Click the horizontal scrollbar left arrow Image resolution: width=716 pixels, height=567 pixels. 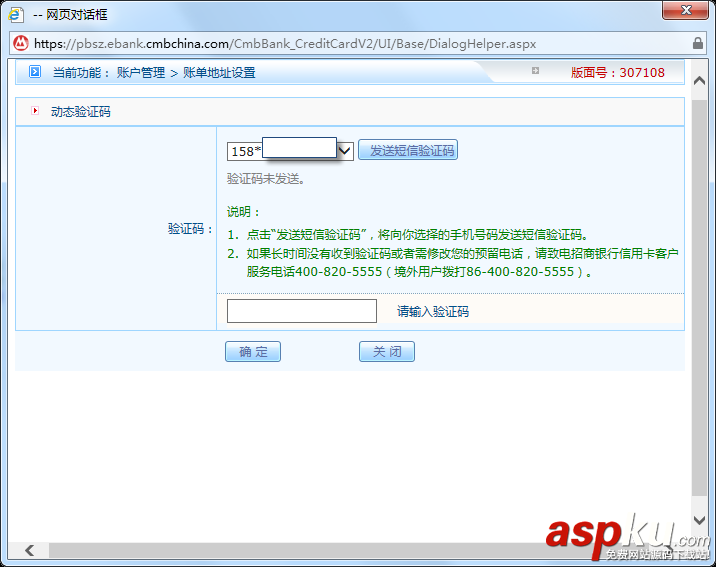[30, 551]
